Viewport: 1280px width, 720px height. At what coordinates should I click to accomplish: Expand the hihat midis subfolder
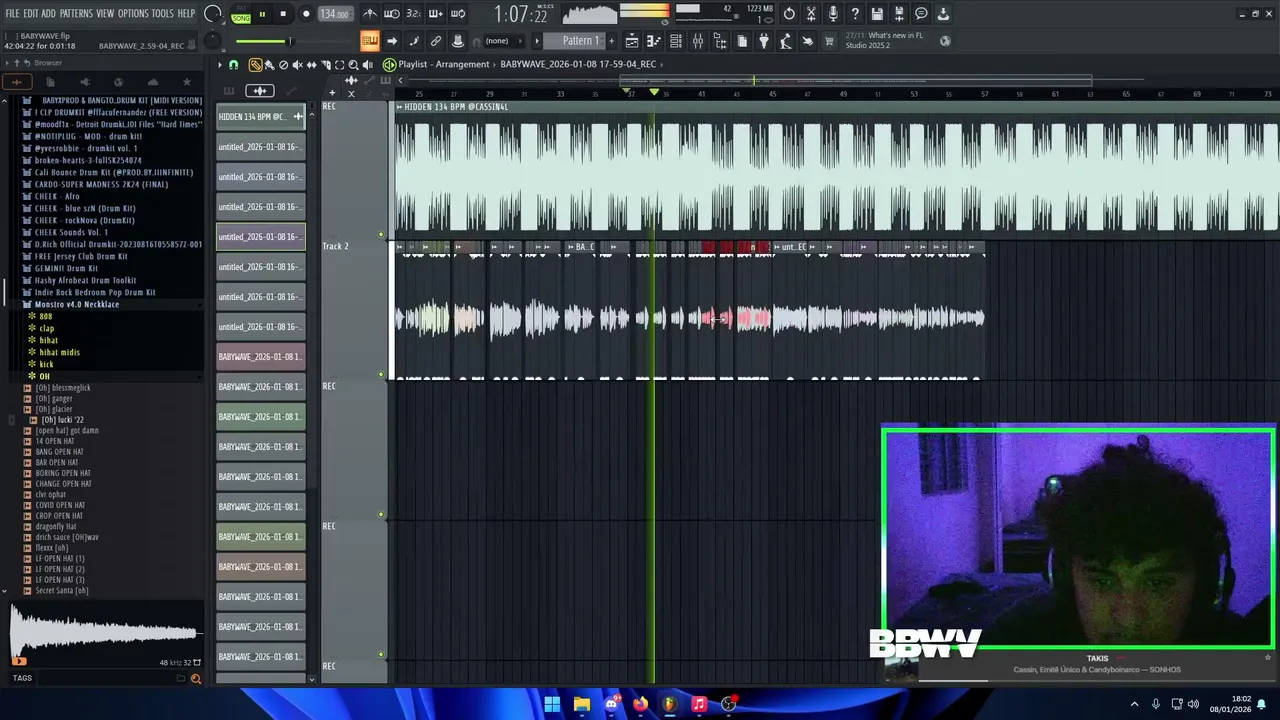tap(59, 352)
